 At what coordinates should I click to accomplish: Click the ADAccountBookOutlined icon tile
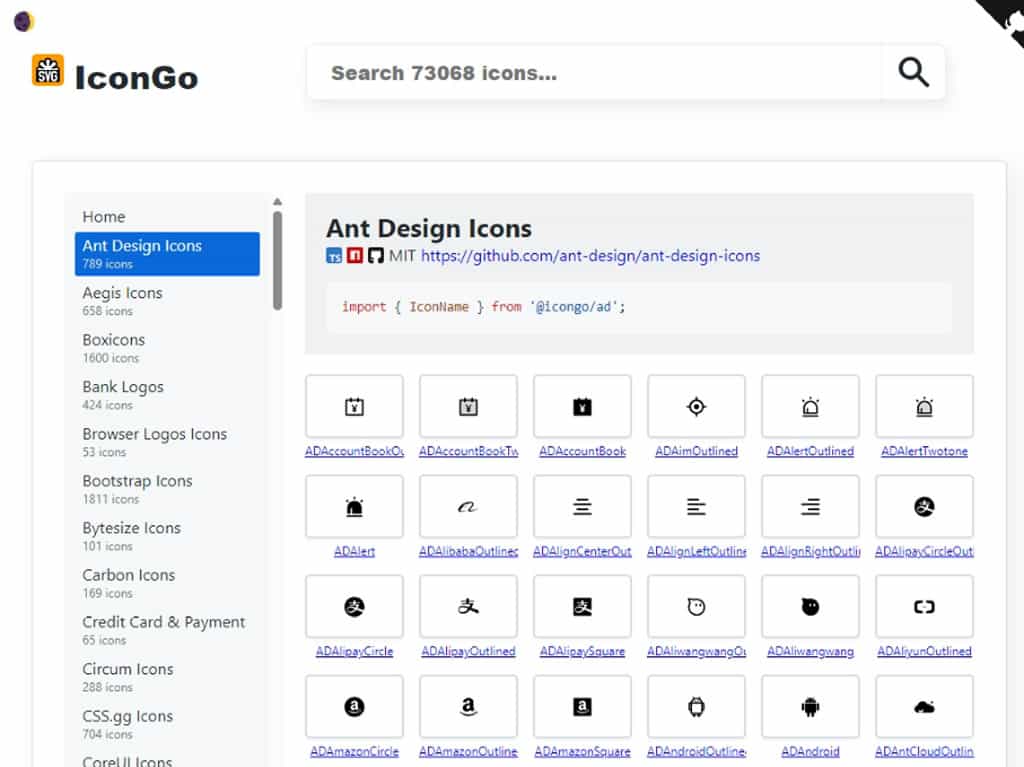click(354, 406)
